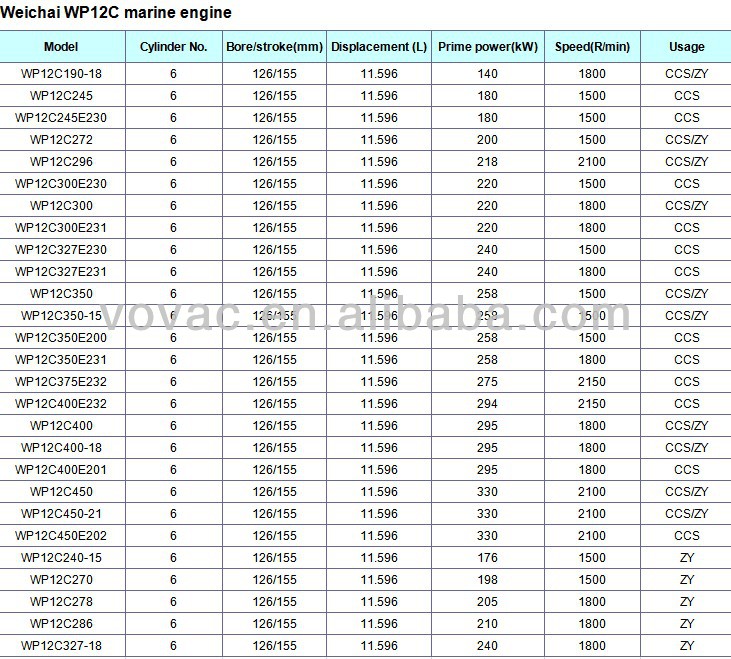Click prime power value 198

click(487, 579)
